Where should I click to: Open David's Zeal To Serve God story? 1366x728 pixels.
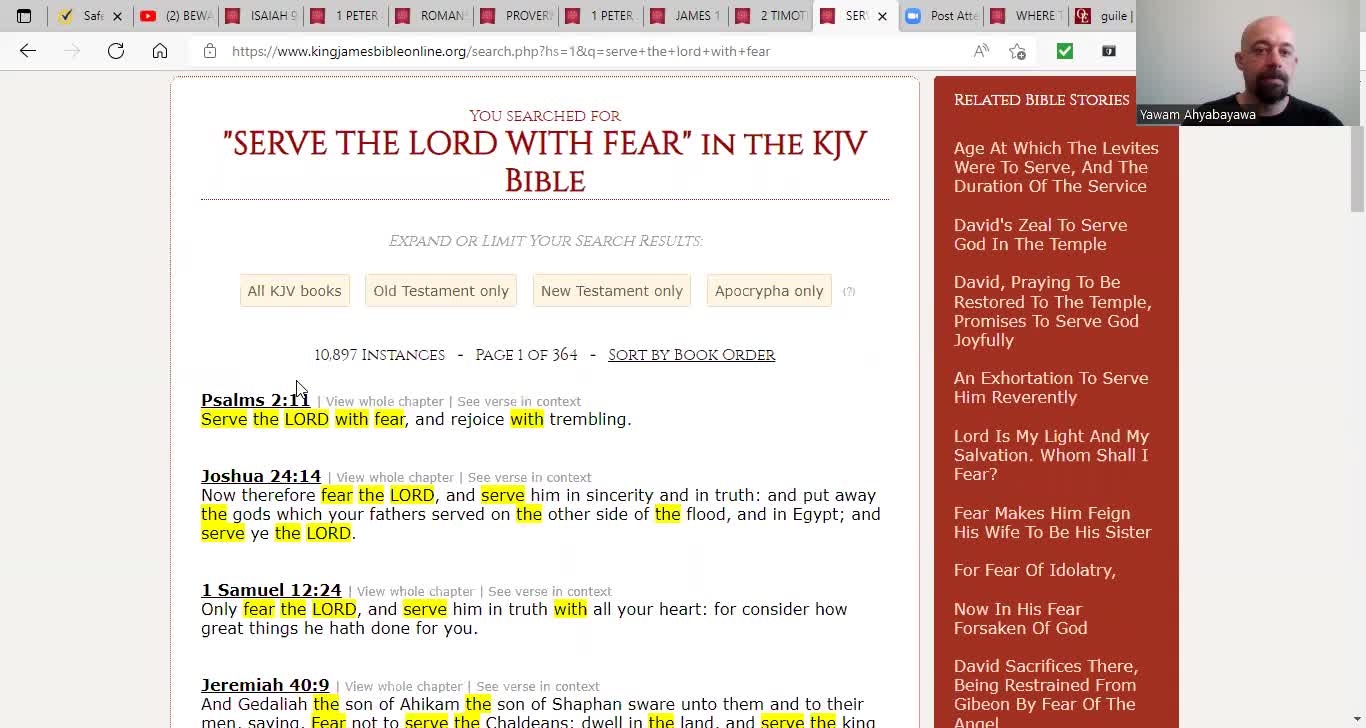[x=1040, y=234]
